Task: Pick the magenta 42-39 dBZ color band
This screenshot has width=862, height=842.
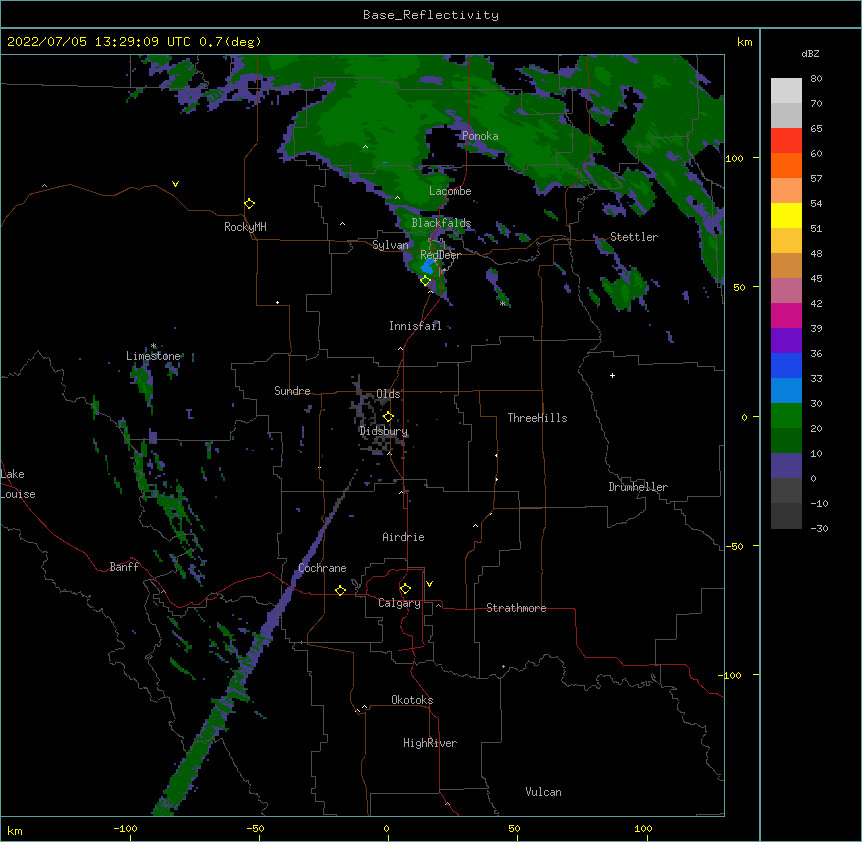Action: 786,315
